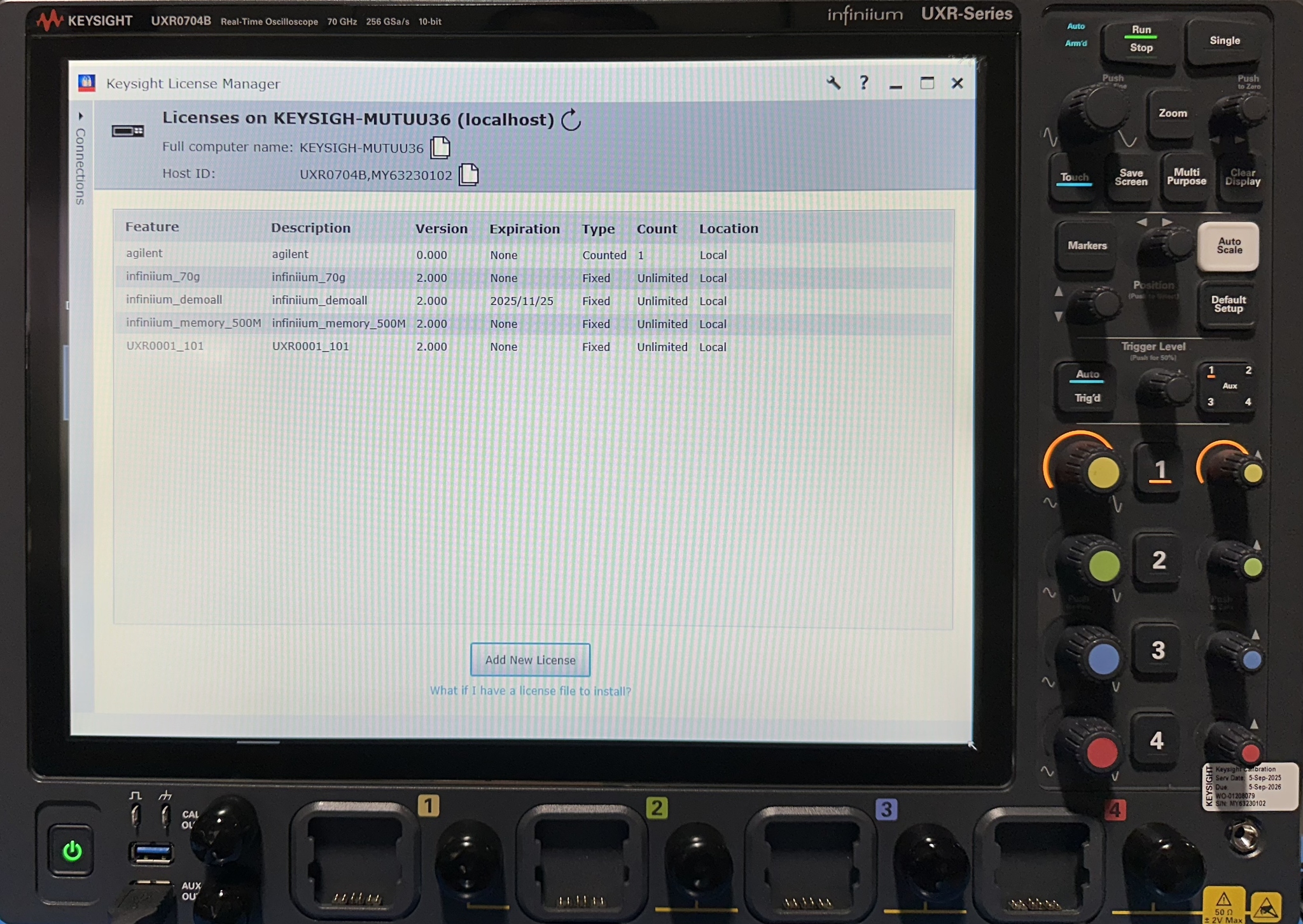Sort by the Location column header
Screen dimensions: 1303x924
728,229
